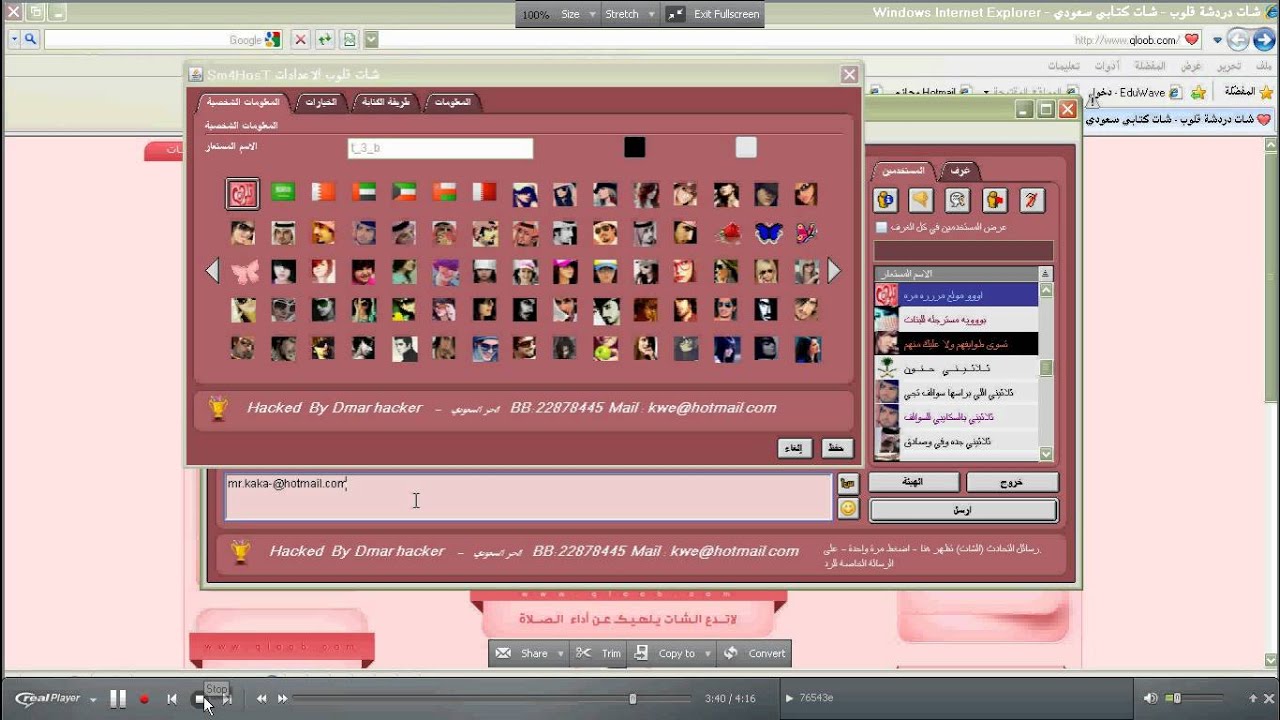
Task: Sort list by nickname column header
Action: [956, 273]
